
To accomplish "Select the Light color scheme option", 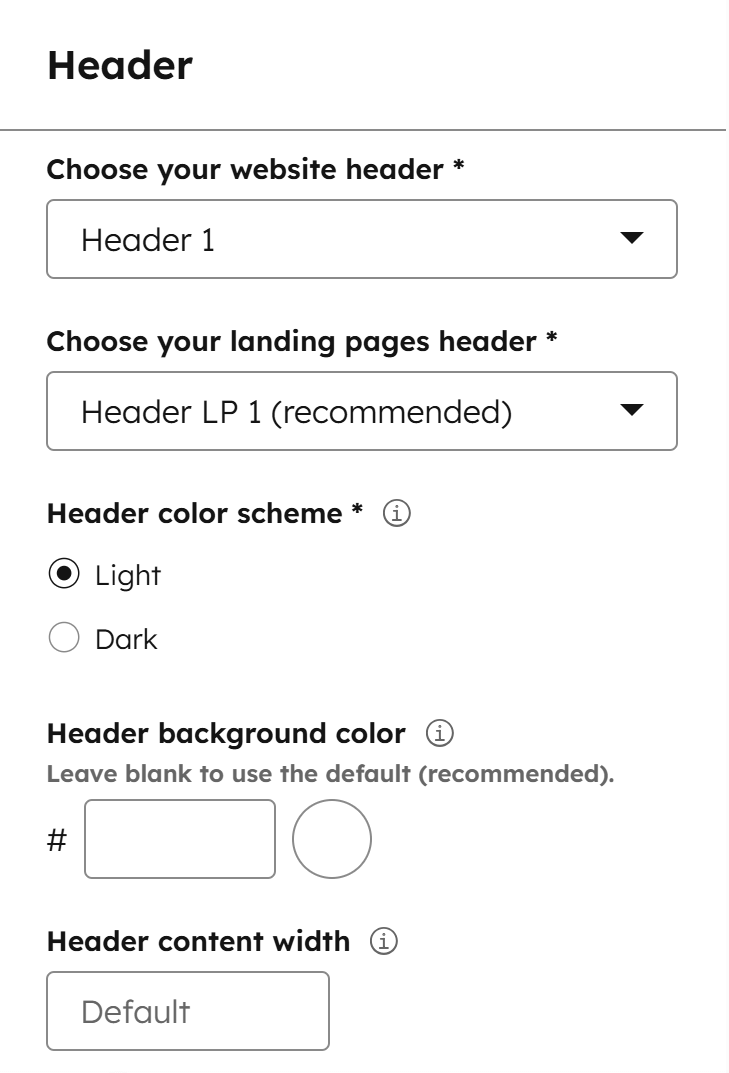I will click(x=63, y=574).
